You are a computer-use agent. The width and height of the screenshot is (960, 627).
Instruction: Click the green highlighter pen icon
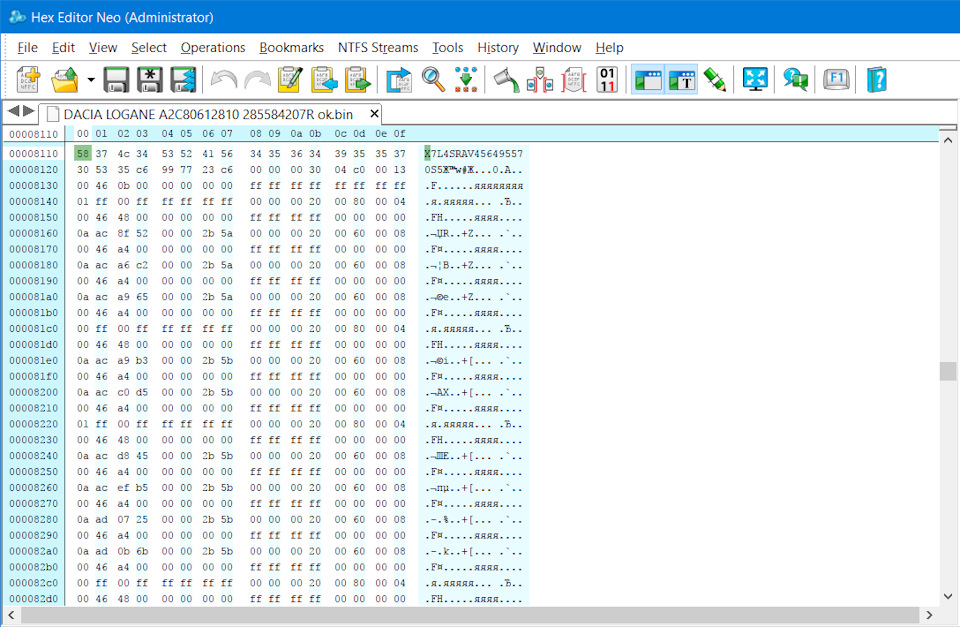(x=714, y=80)
